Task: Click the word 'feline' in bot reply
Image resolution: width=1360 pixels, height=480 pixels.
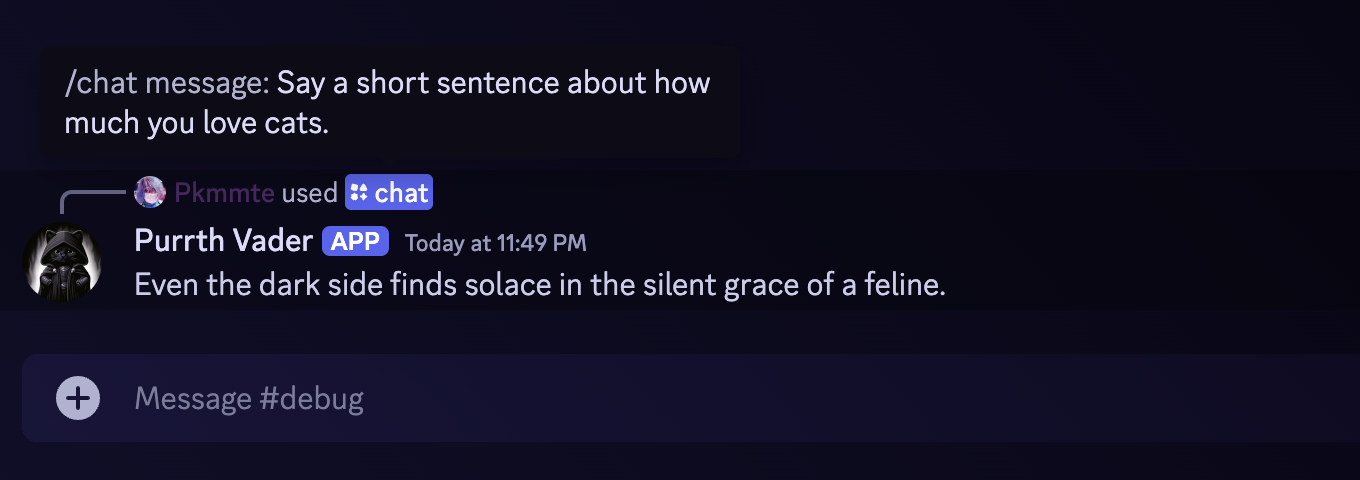Action: click(x=902, y=286)
